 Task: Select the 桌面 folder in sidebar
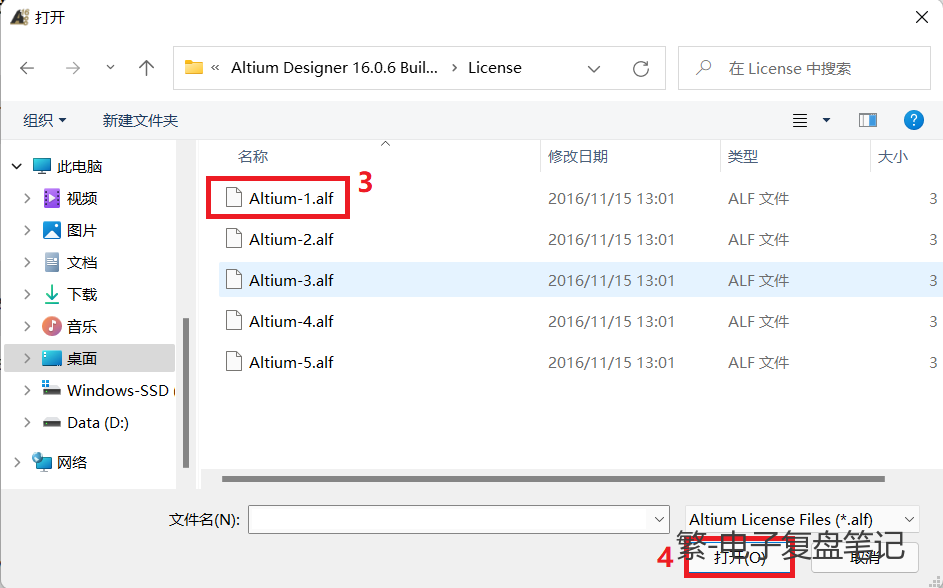82,358
